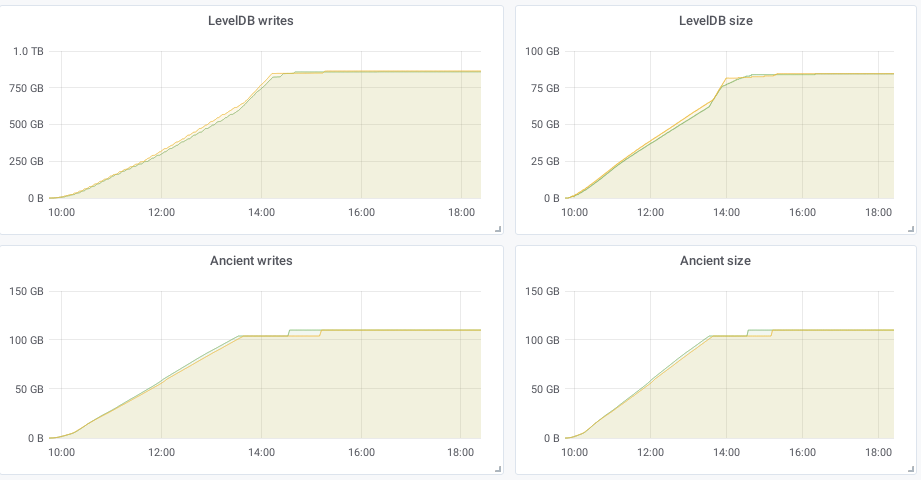Open the LevelDB writes panel title menu
Viewport: 921px width, 480px height.
251,21
